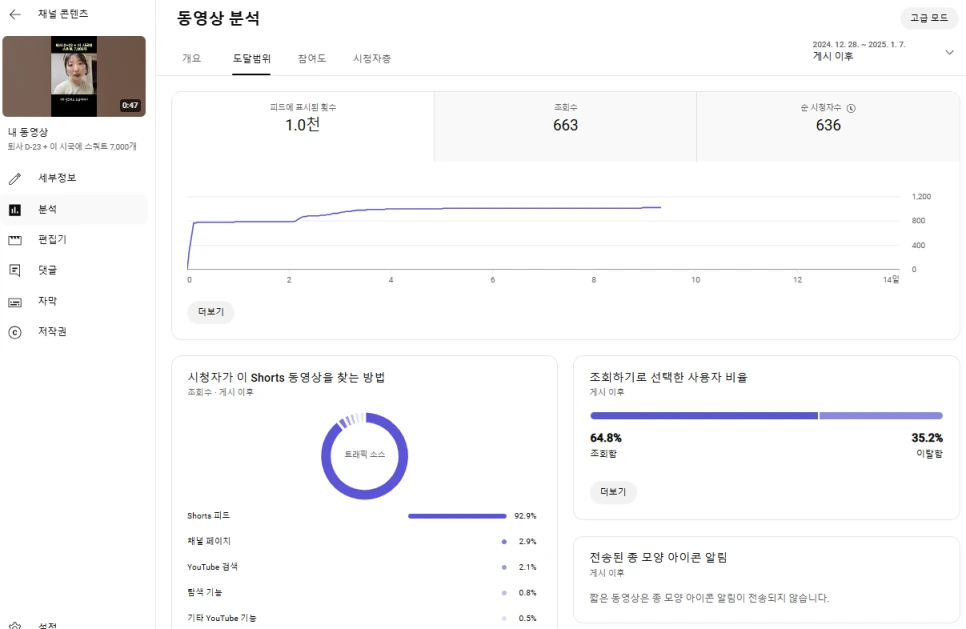Image resolution: width=966 pixels, height=629 pixels.
Task: Open 자막 menu item label
Action: (47, 301)
